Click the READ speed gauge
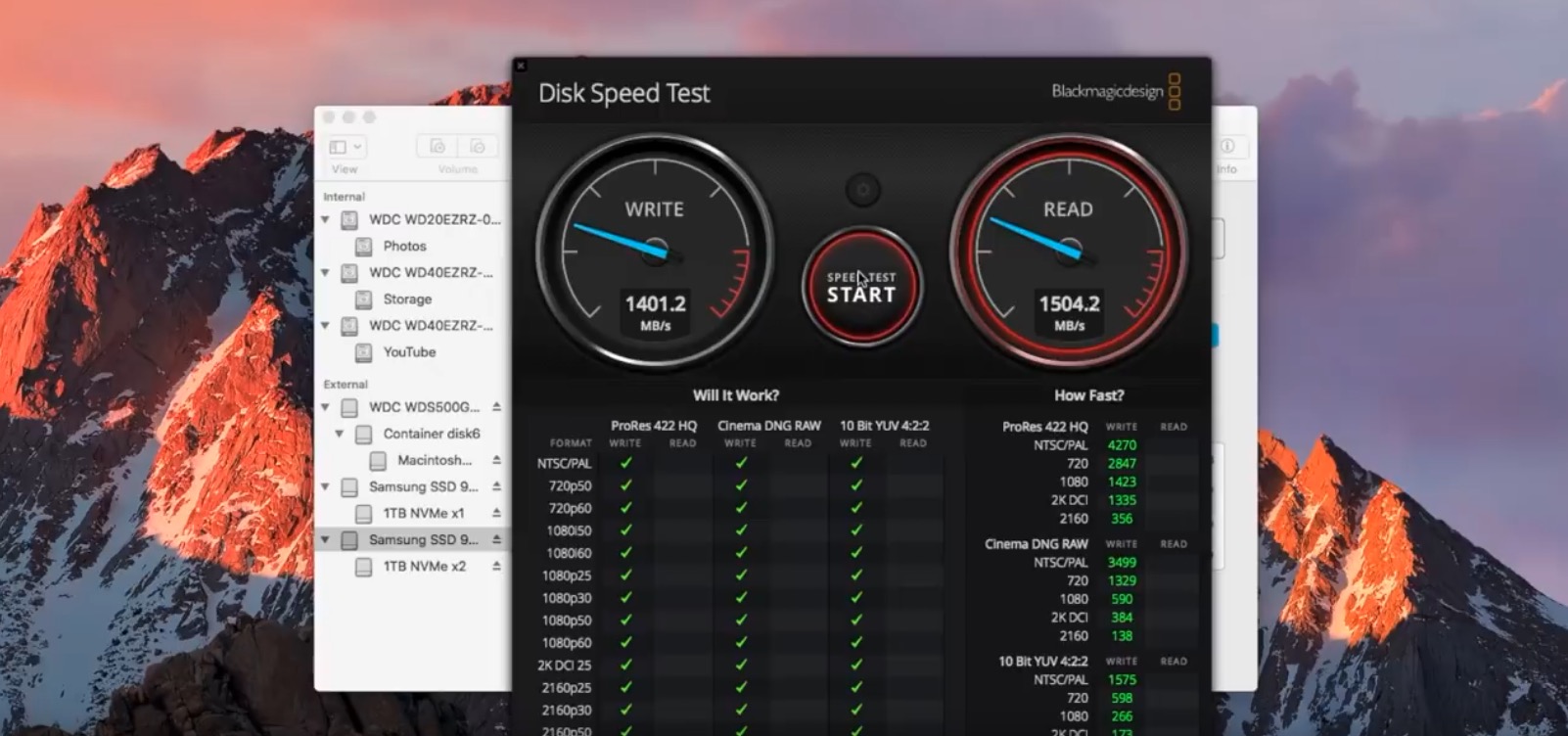This screenshot has height=736, width=1568. pyautogui.click(x=1069, y=251)
